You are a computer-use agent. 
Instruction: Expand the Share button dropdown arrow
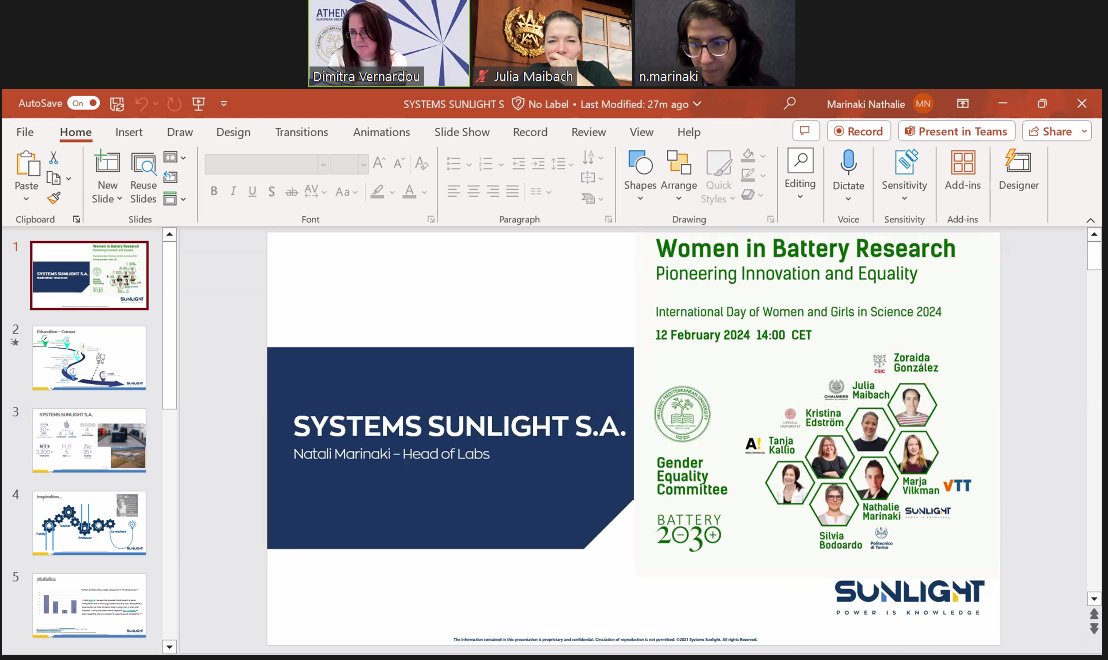click(x=1085, y=131)
